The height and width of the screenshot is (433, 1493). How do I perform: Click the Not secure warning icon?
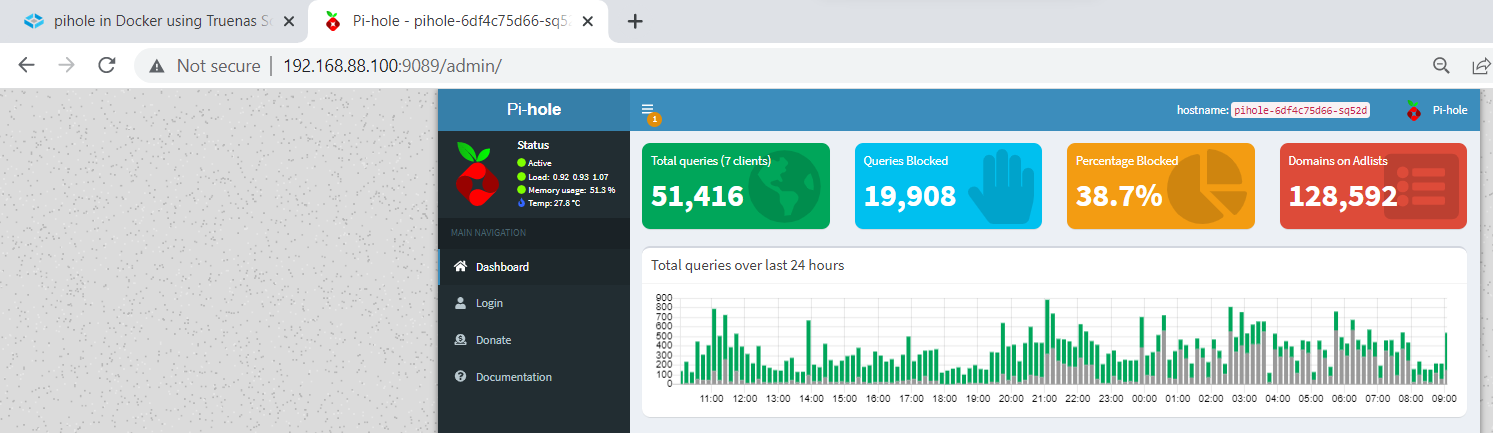pos(156,66)
